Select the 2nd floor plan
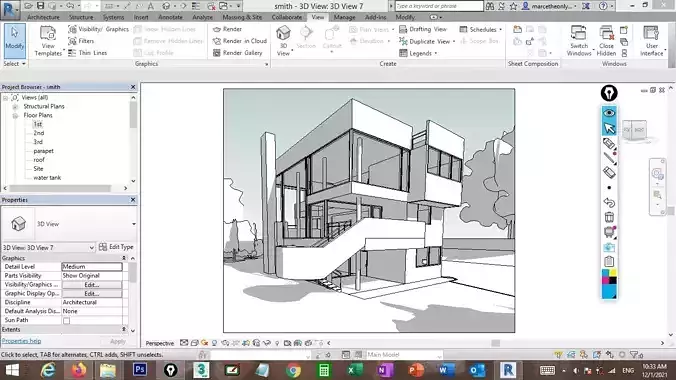Viewport: 676px width, 380px height. tap(39, 133)
